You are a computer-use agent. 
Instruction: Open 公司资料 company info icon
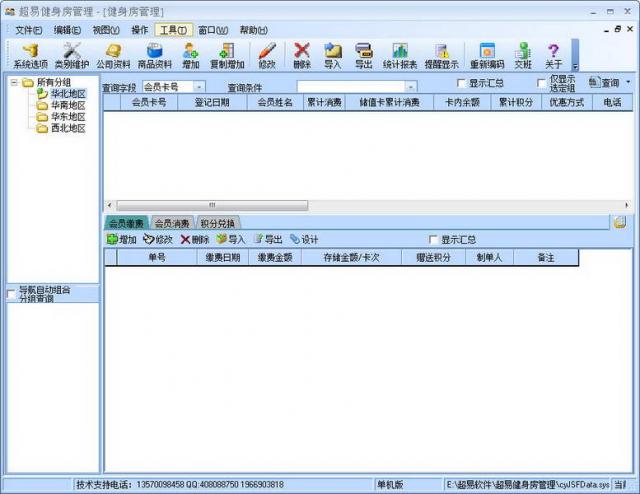pyautogui.click(x=113, y=56)
